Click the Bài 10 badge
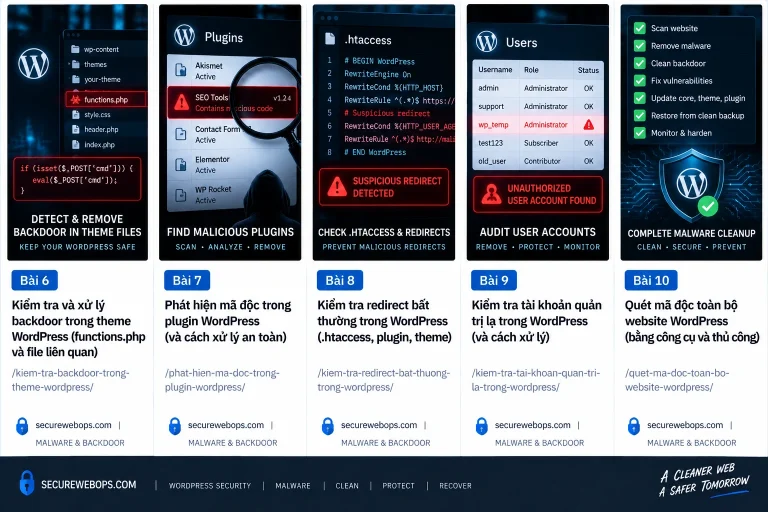The width and height of the screenshot is (768, 512). pos(651,280)
